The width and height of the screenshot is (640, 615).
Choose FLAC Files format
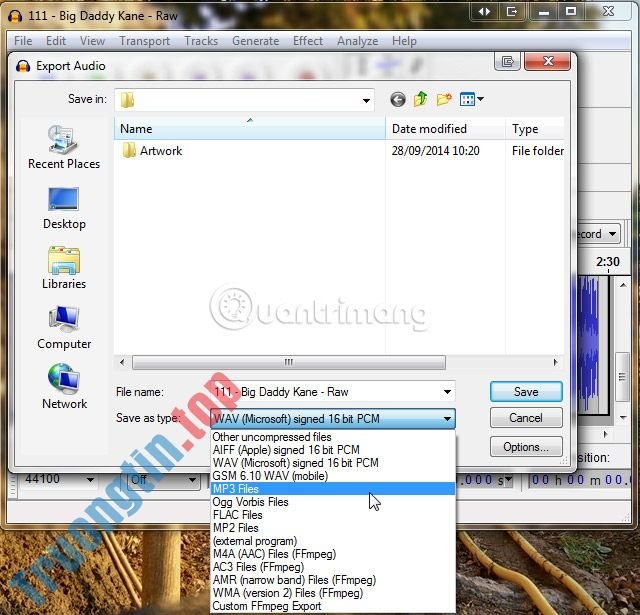[333, 515]
